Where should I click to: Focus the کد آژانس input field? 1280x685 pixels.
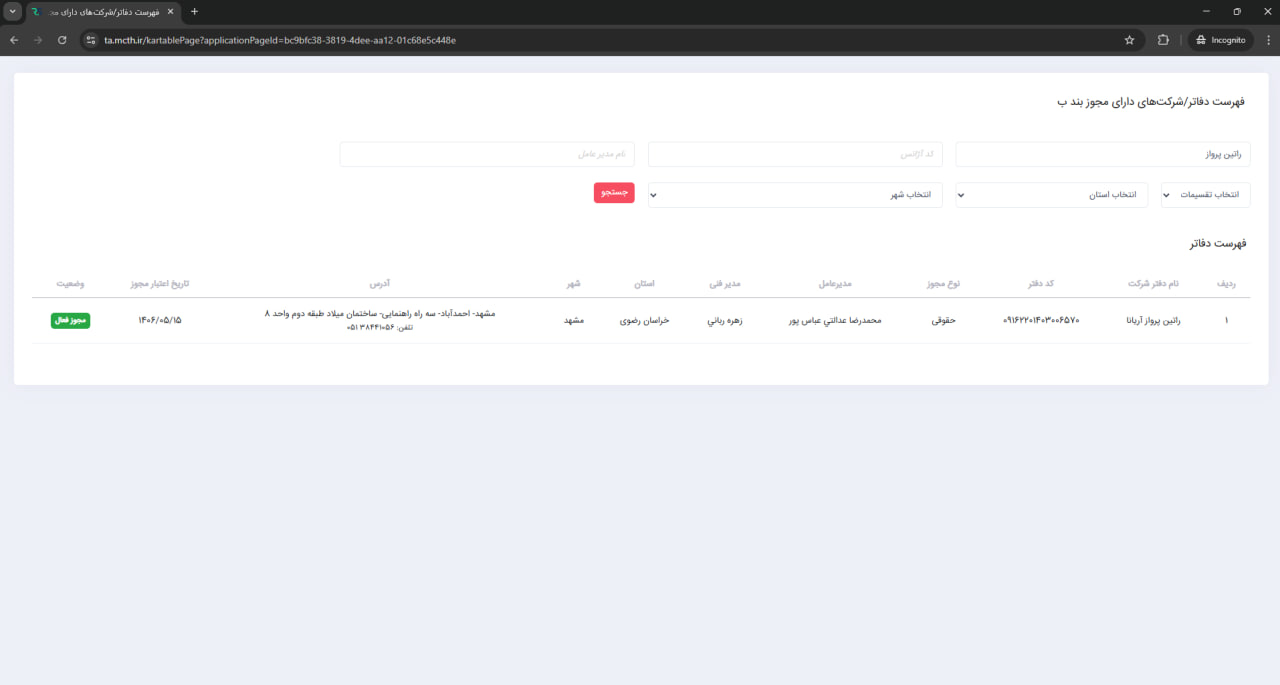point(795,154)
